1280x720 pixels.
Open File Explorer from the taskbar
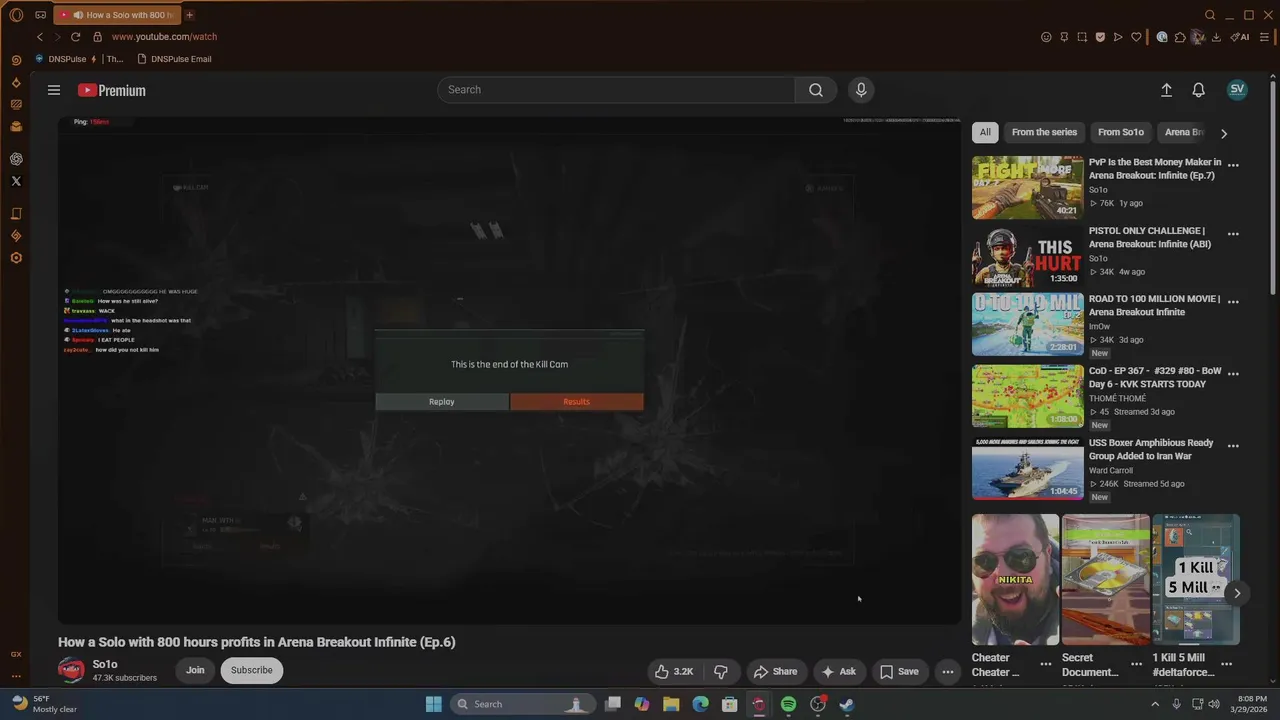click(x=671, y=704)
